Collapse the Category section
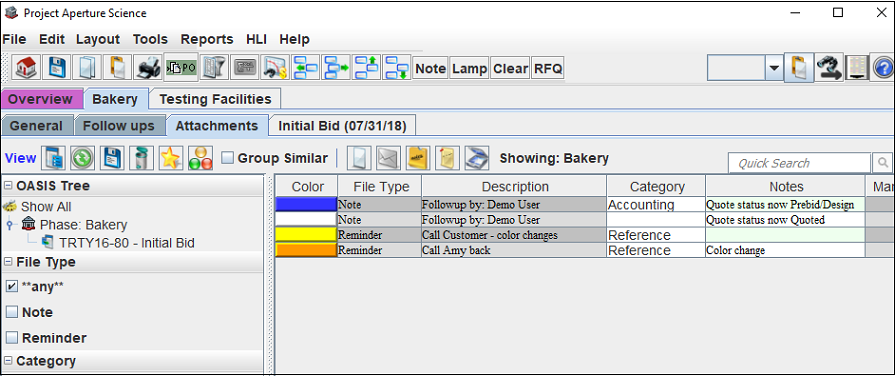Screen dimensions: 895x376 click(x=9, y=361)
